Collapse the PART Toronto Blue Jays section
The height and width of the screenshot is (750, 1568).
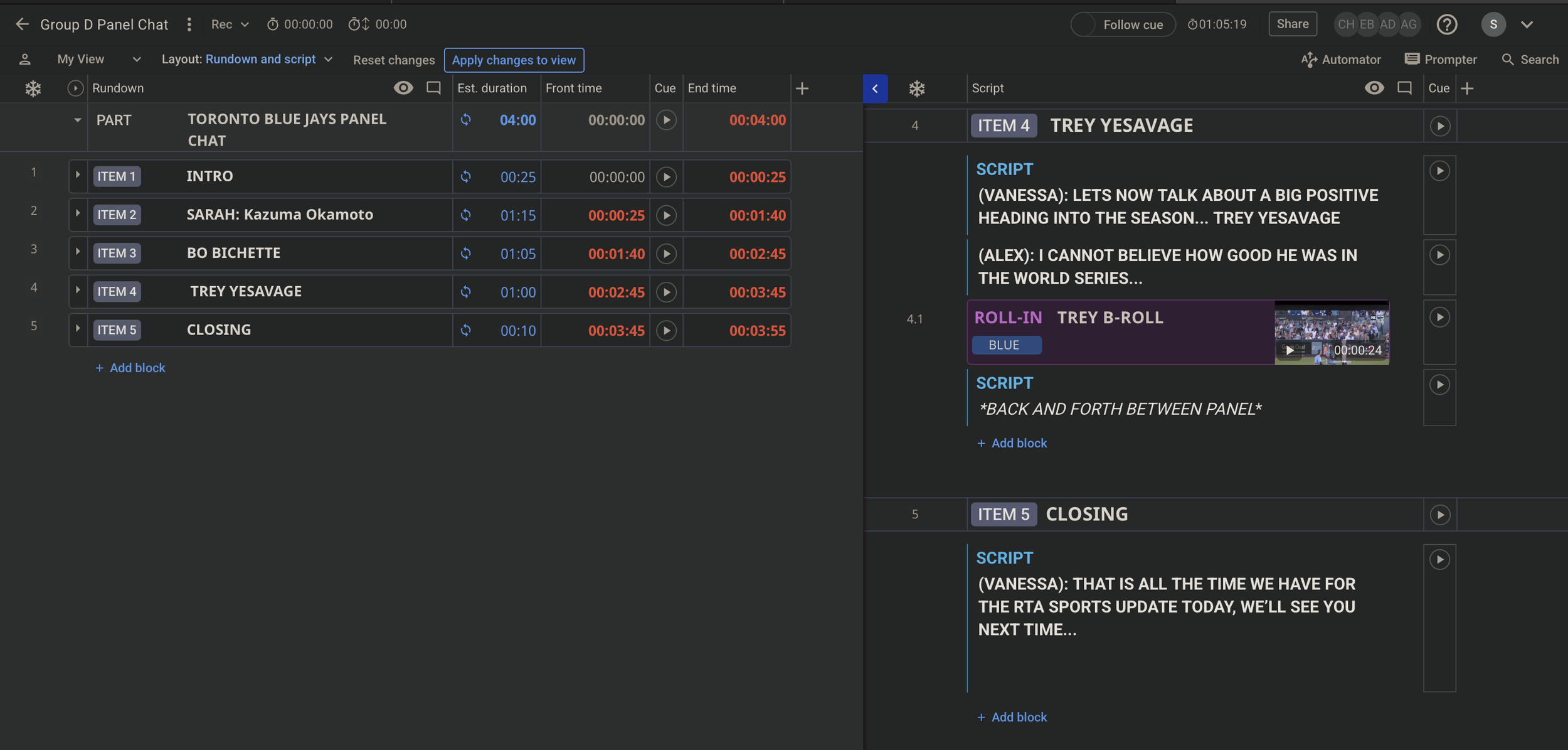pos(77,120)
